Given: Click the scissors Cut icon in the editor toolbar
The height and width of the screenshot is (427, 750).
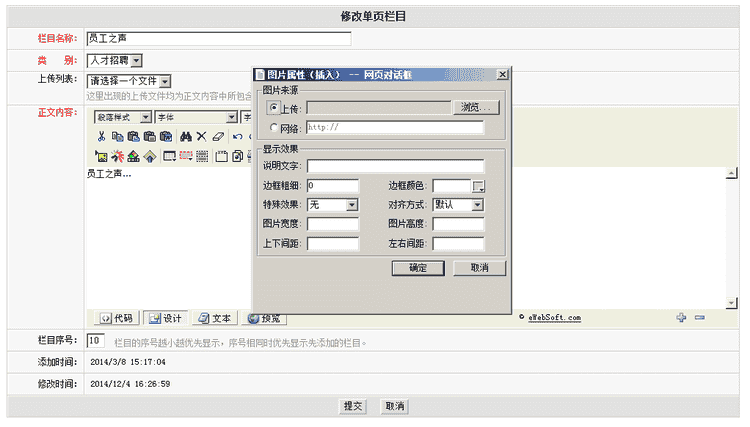Looking at the screenshot, I should (x=101, y=137).
